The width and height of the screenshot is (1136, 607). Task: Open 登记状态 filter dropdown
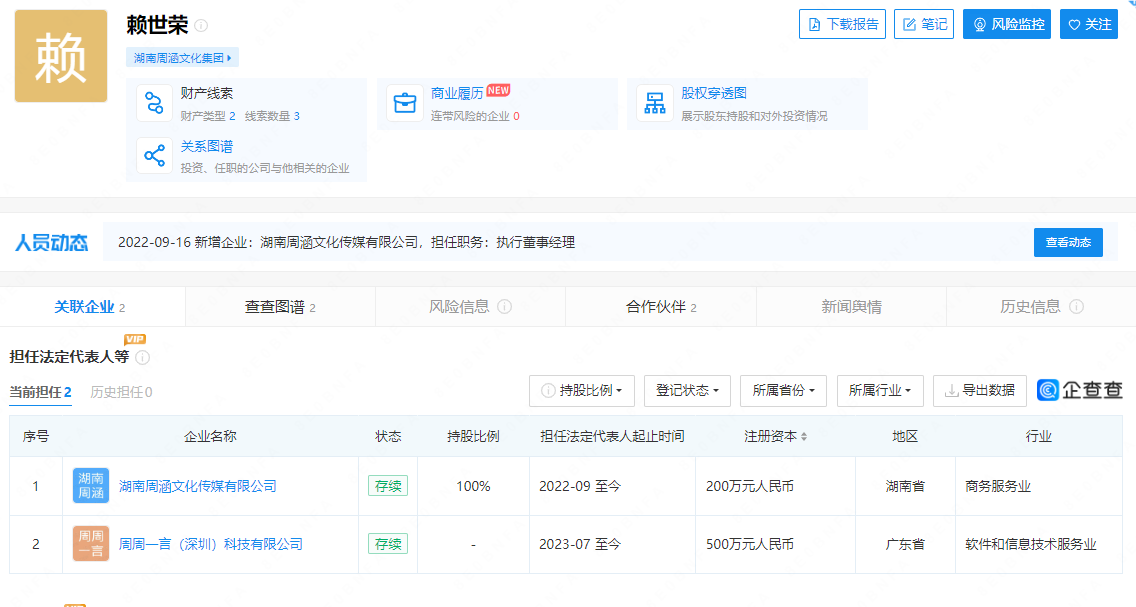click(687, 390)
